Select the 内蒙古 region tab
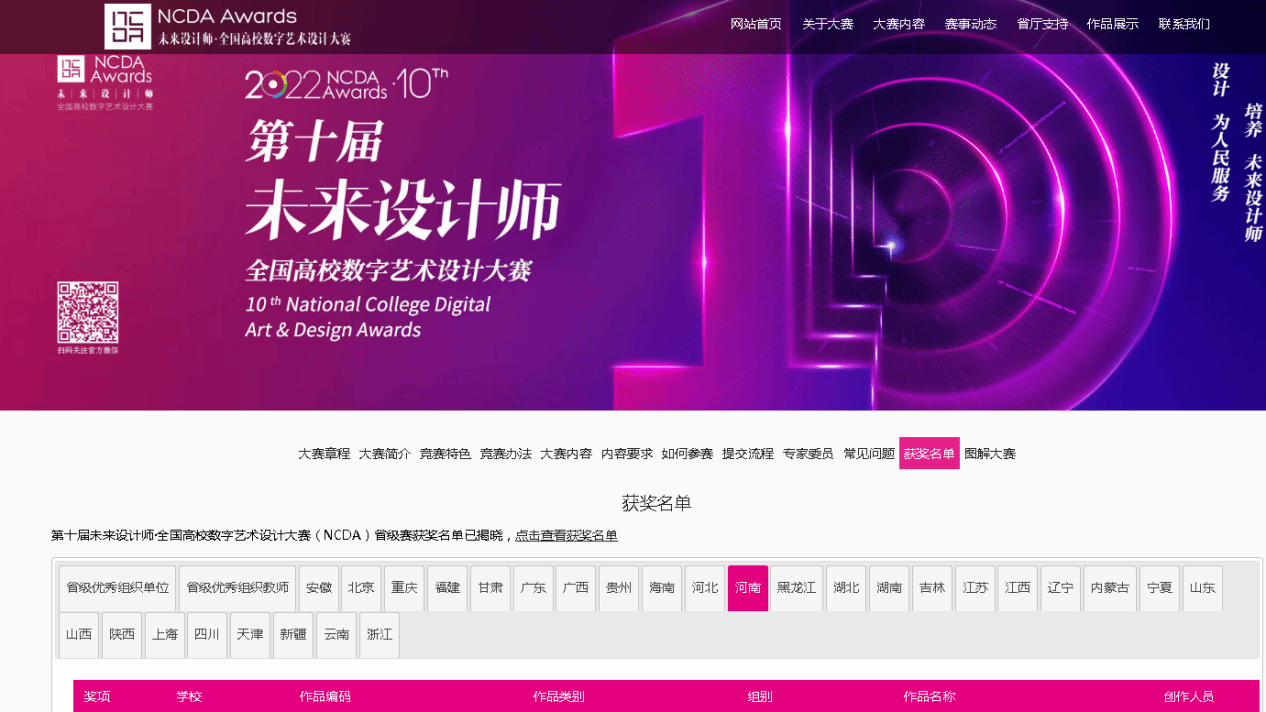The height and width of the screenshot is (712, 1266). coord(1110,588)
